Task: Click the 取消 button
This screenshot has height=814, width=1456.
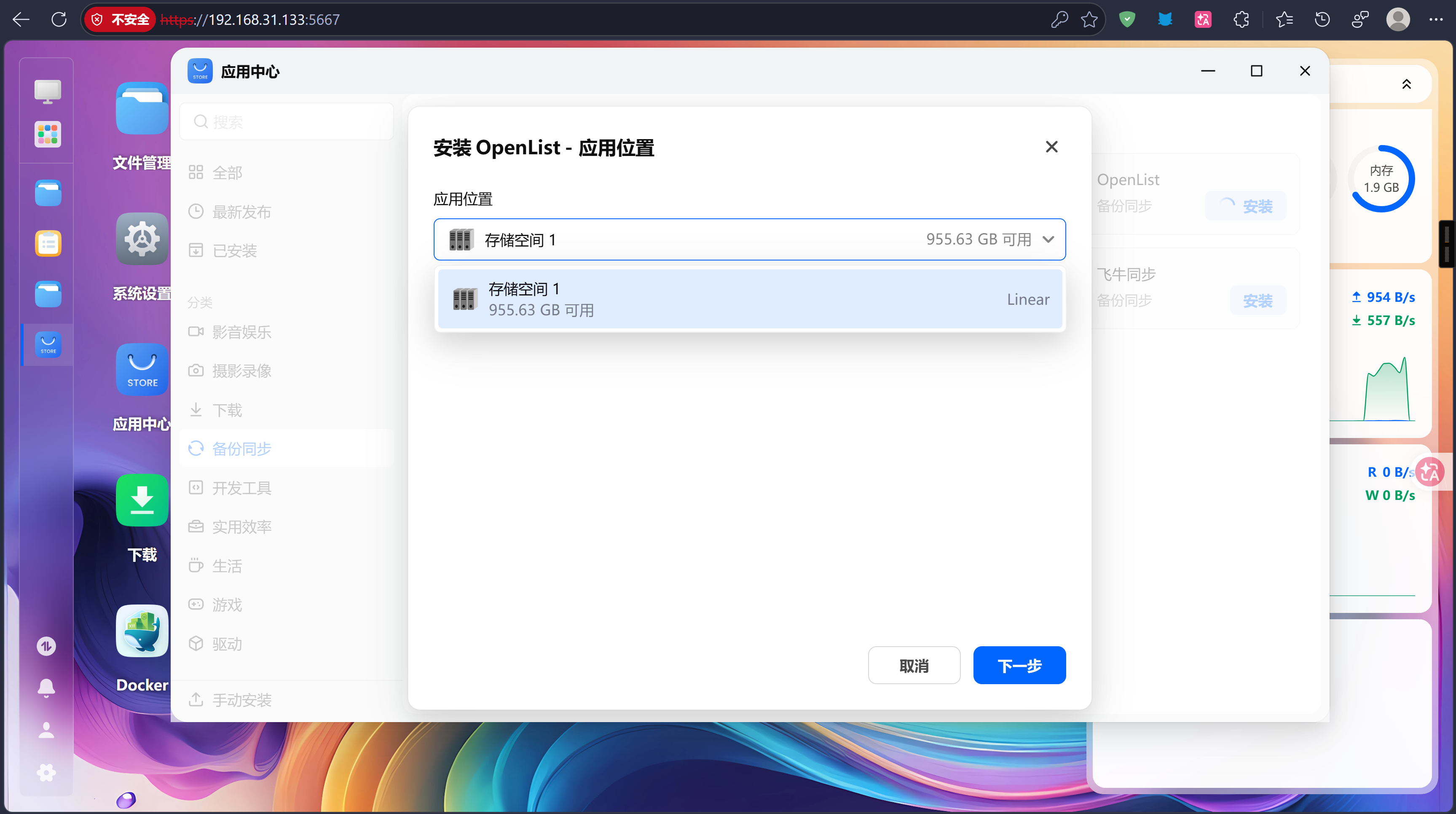Action: coord(913,665)
